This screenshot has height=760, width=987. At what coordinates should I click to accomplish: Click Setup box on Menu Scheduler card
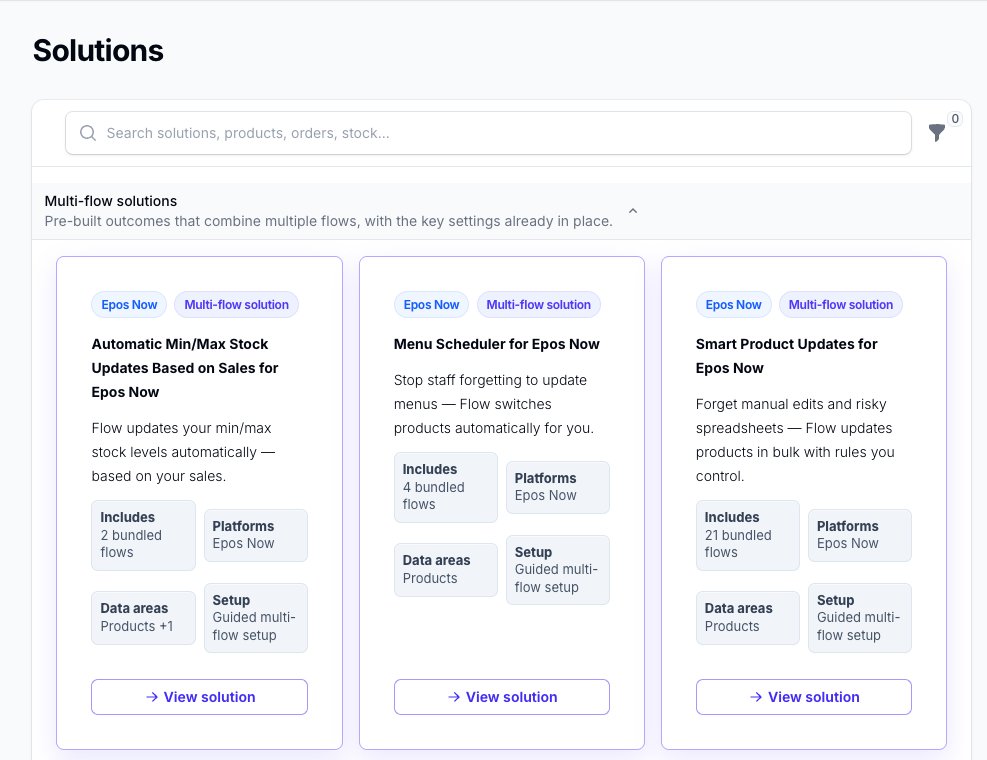(x=558, y=570)
